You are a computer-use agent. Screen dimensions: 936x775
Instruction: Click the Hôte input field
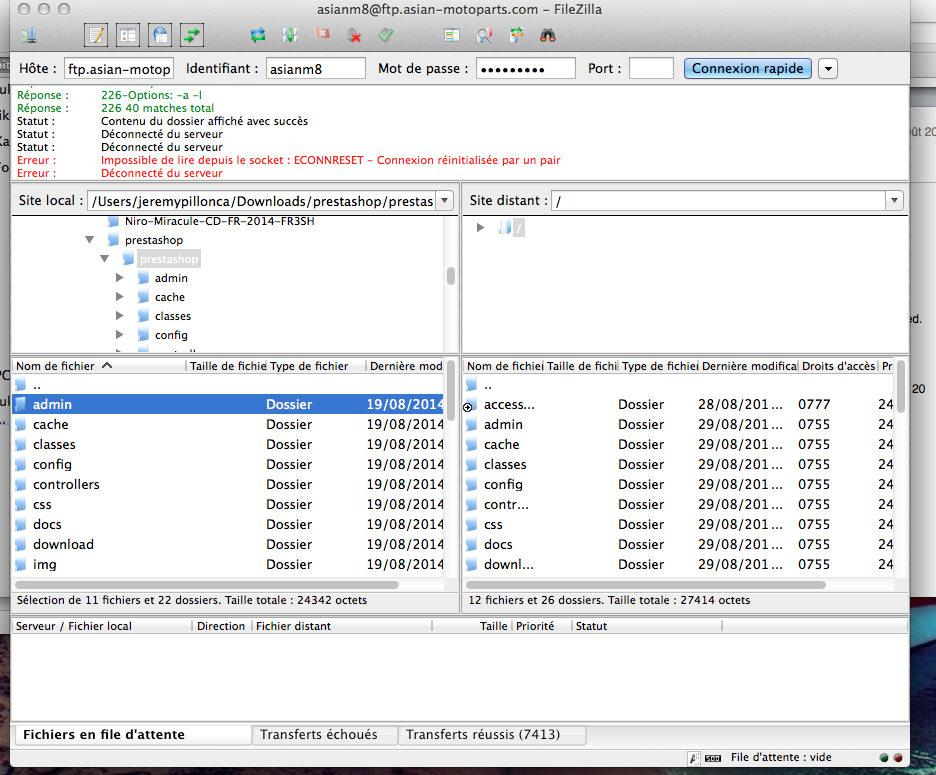(119, 69)
